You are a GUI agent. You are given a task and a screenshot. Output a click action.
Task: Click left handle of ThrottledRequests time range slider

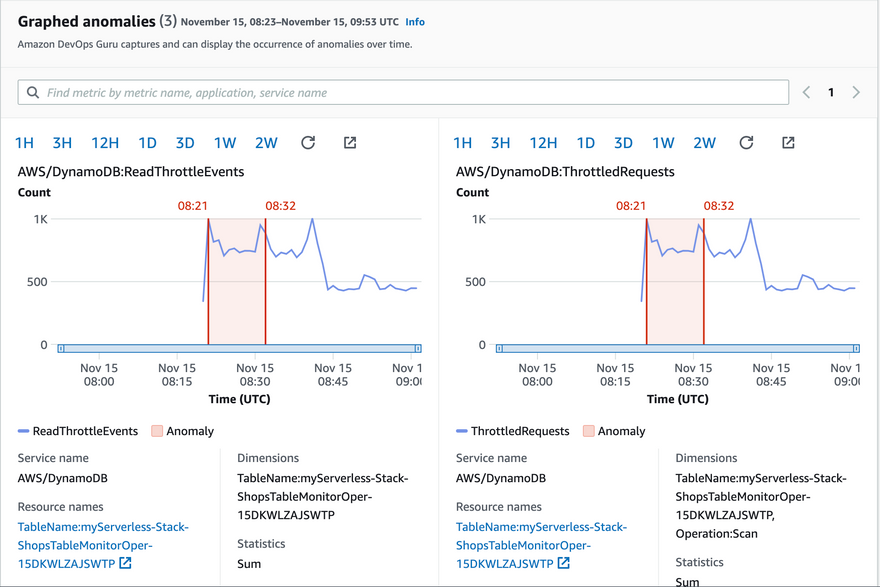click(x=499, y=348)
